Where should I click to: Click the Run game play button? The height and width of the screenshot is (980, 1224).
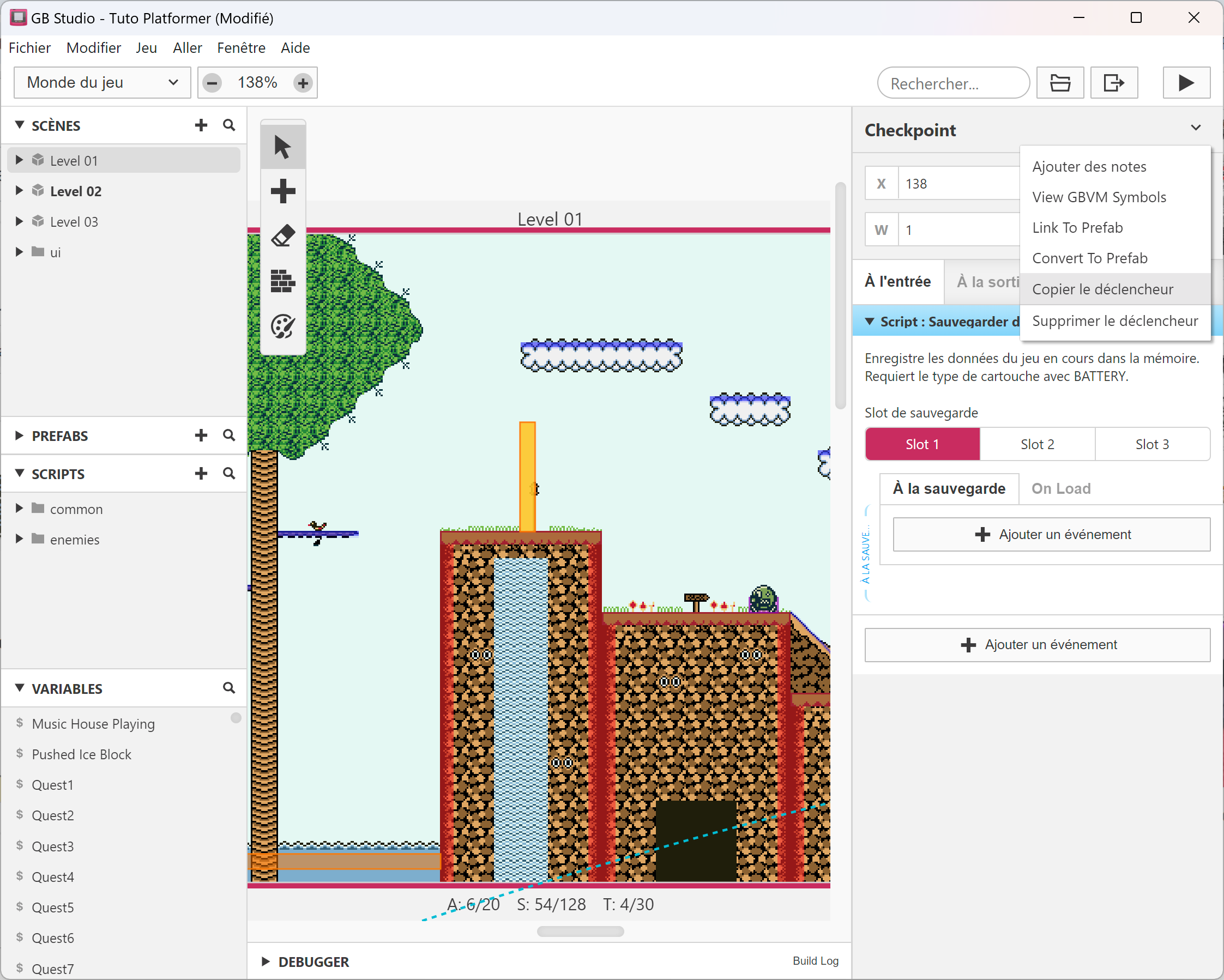tap(1185, 83)
